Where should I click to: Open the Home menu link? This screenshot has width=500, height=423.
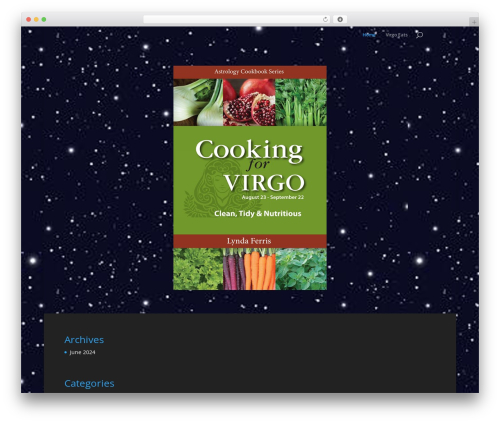click(x=369, y=35)
